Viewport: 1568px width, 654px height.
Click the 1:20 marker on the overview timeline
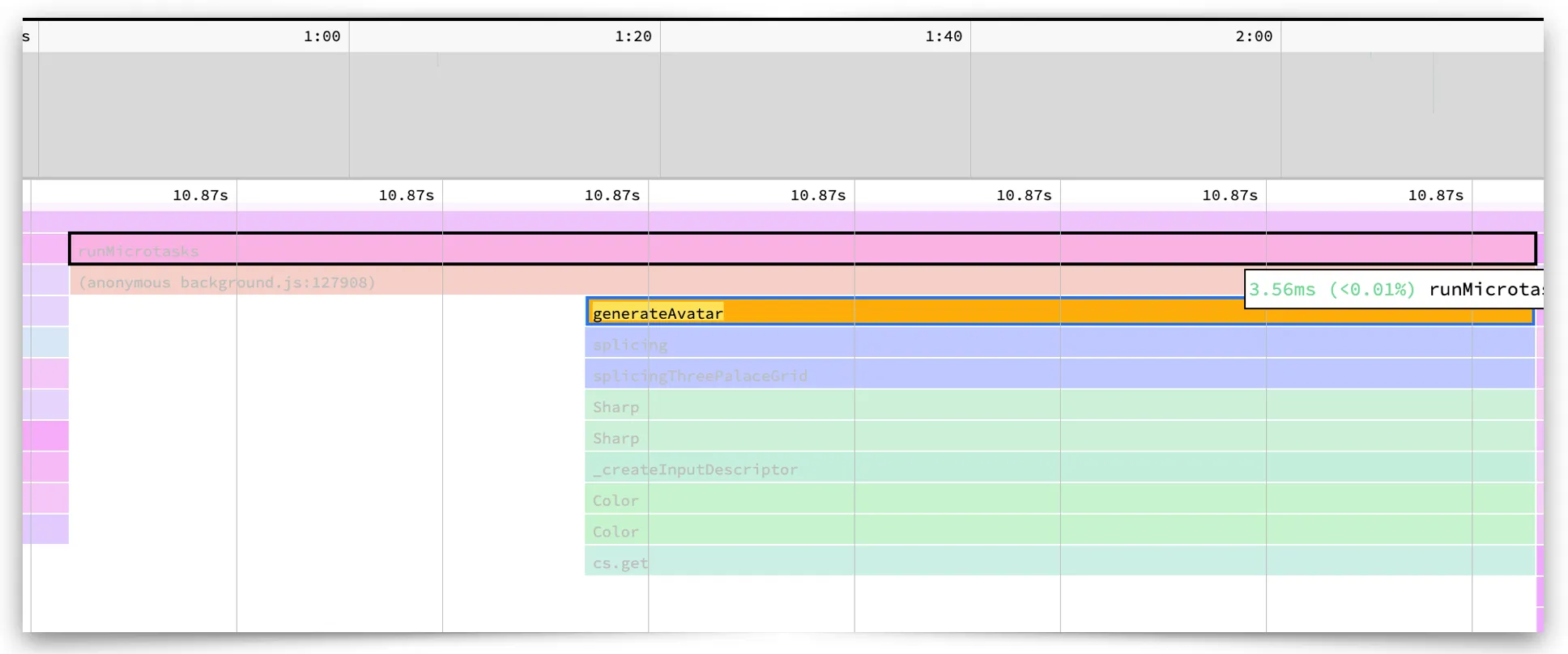click(x=633, y=36)
